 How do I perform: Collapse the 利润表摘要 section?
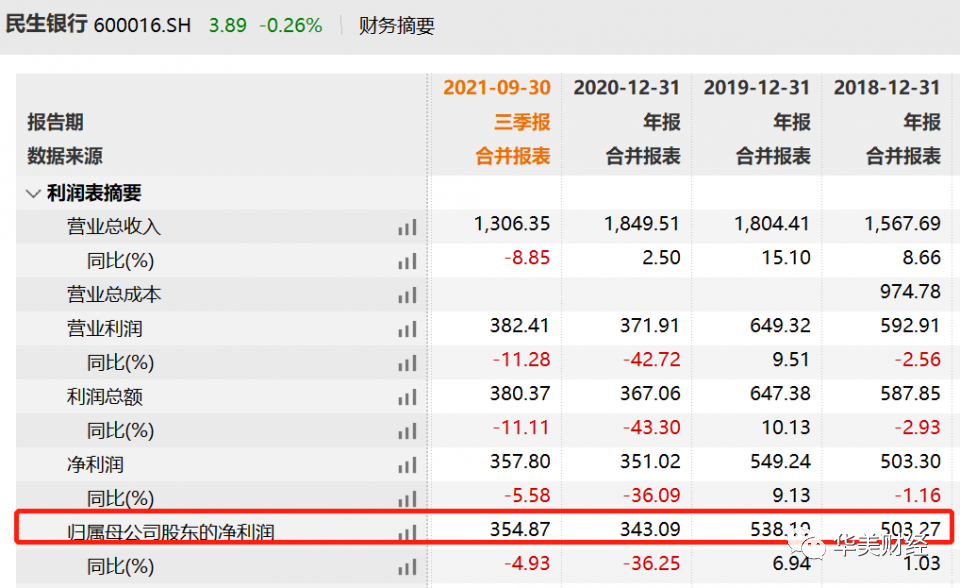(x=33, y=194)
